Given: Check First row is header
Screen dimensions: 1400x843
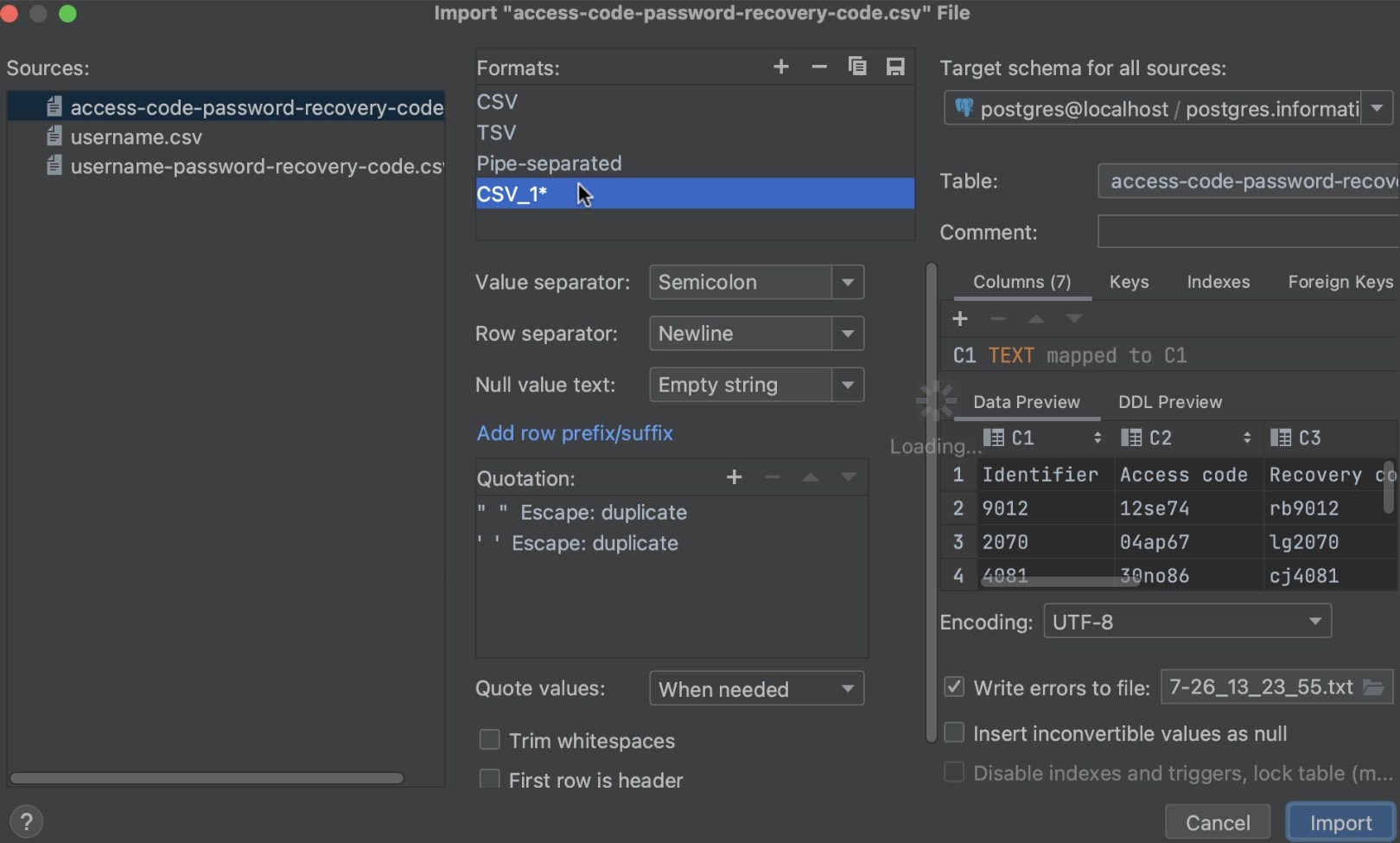Looking at the screenshot, I should 489,779.
